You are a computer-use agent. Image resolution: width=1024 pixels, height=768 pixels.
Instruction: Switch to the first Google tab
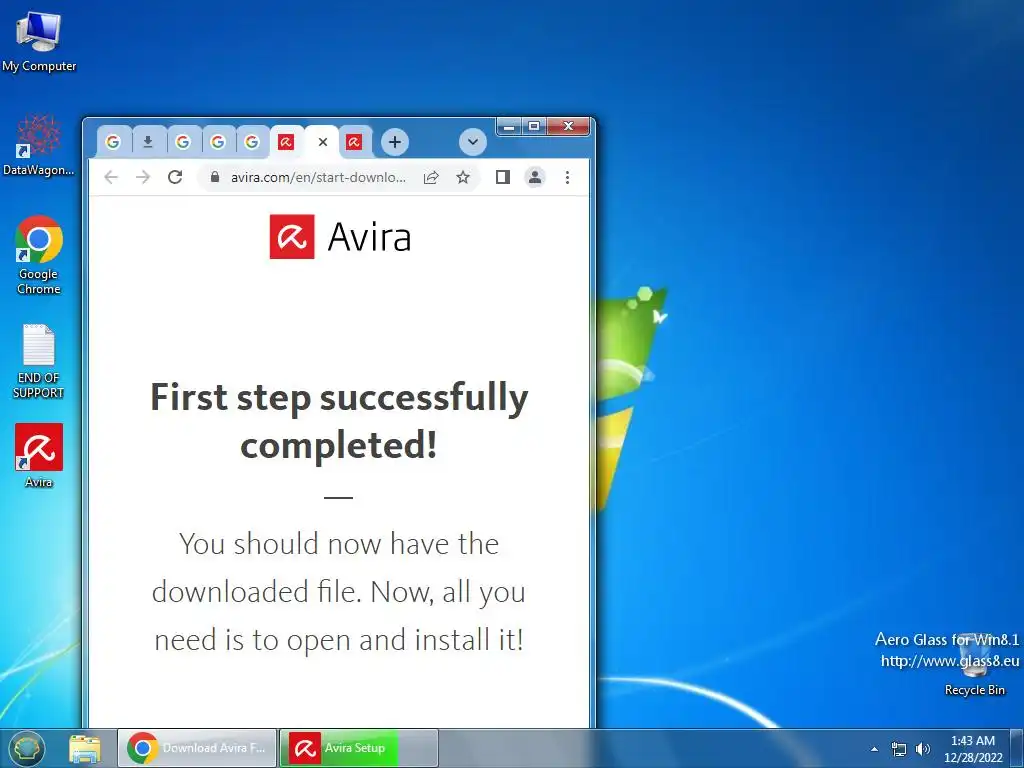point(113,142)
